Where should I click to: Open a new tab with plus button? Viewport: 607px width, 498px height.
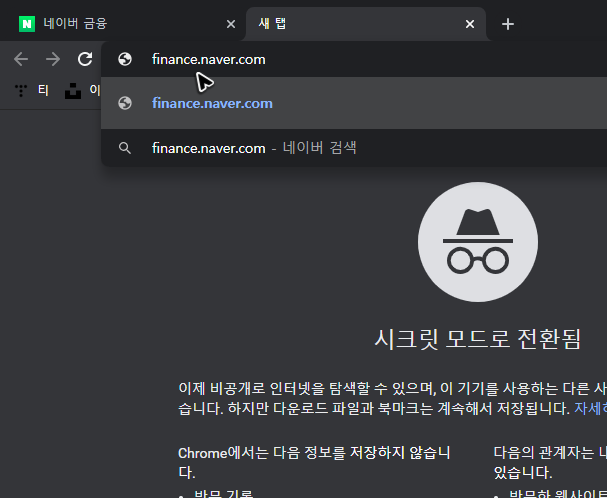point(508,24)
